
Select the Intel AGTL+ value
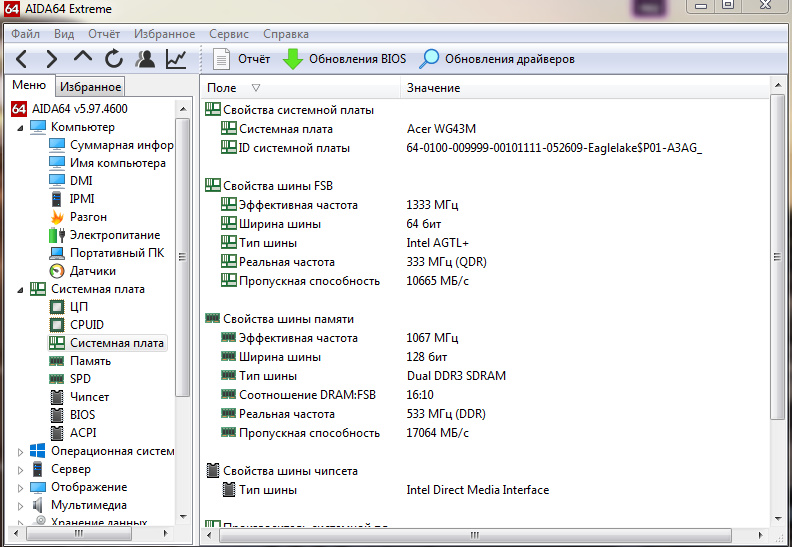point(437,243)
